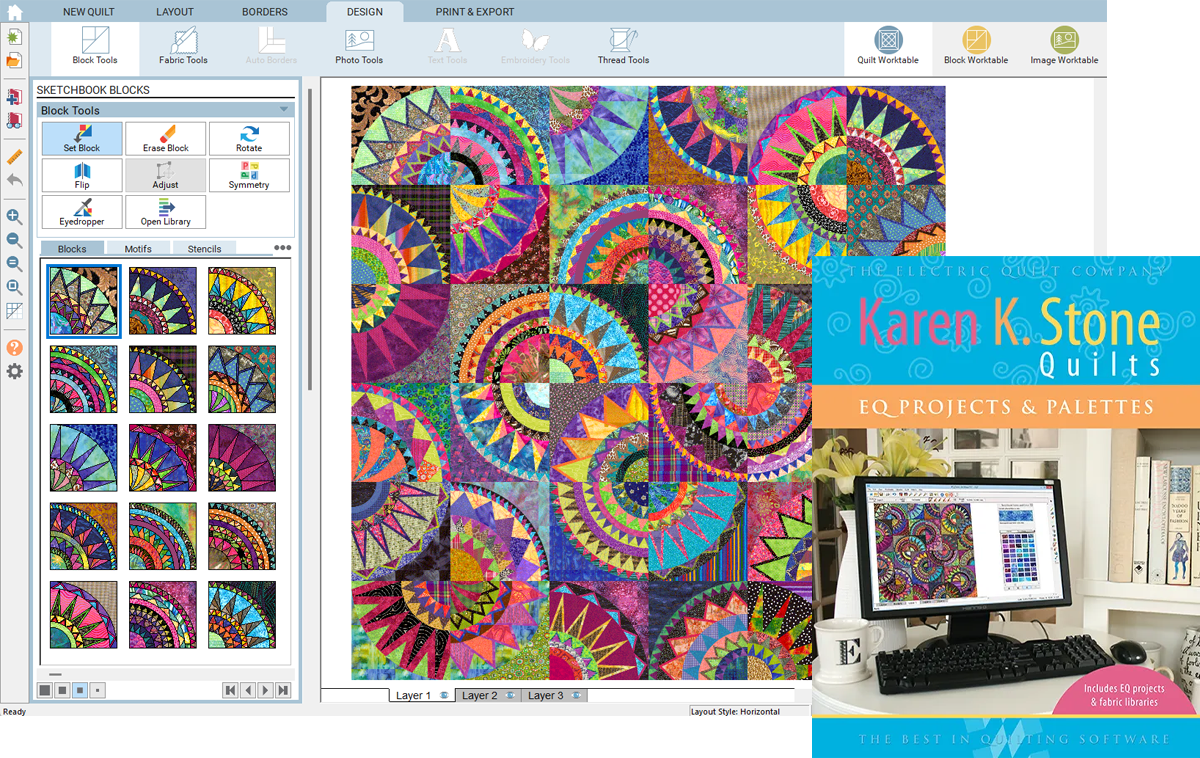The width and height of the screenshot is (1200, 758).
Task: Toggle Layer 1 visibility eye
Action: tap(444, 695)
